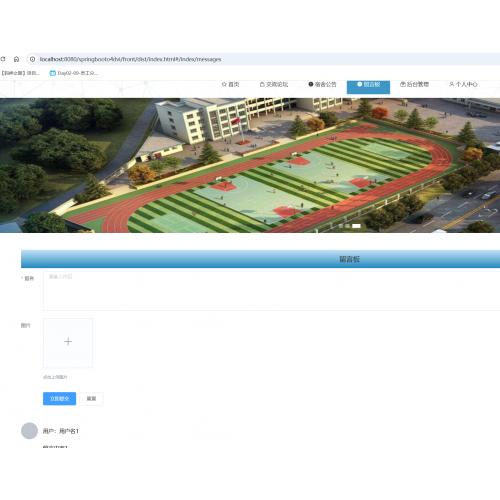Viewport: 500px width, 500px height.
Task: Click the white reset button
Action: (x=91, y=399)
